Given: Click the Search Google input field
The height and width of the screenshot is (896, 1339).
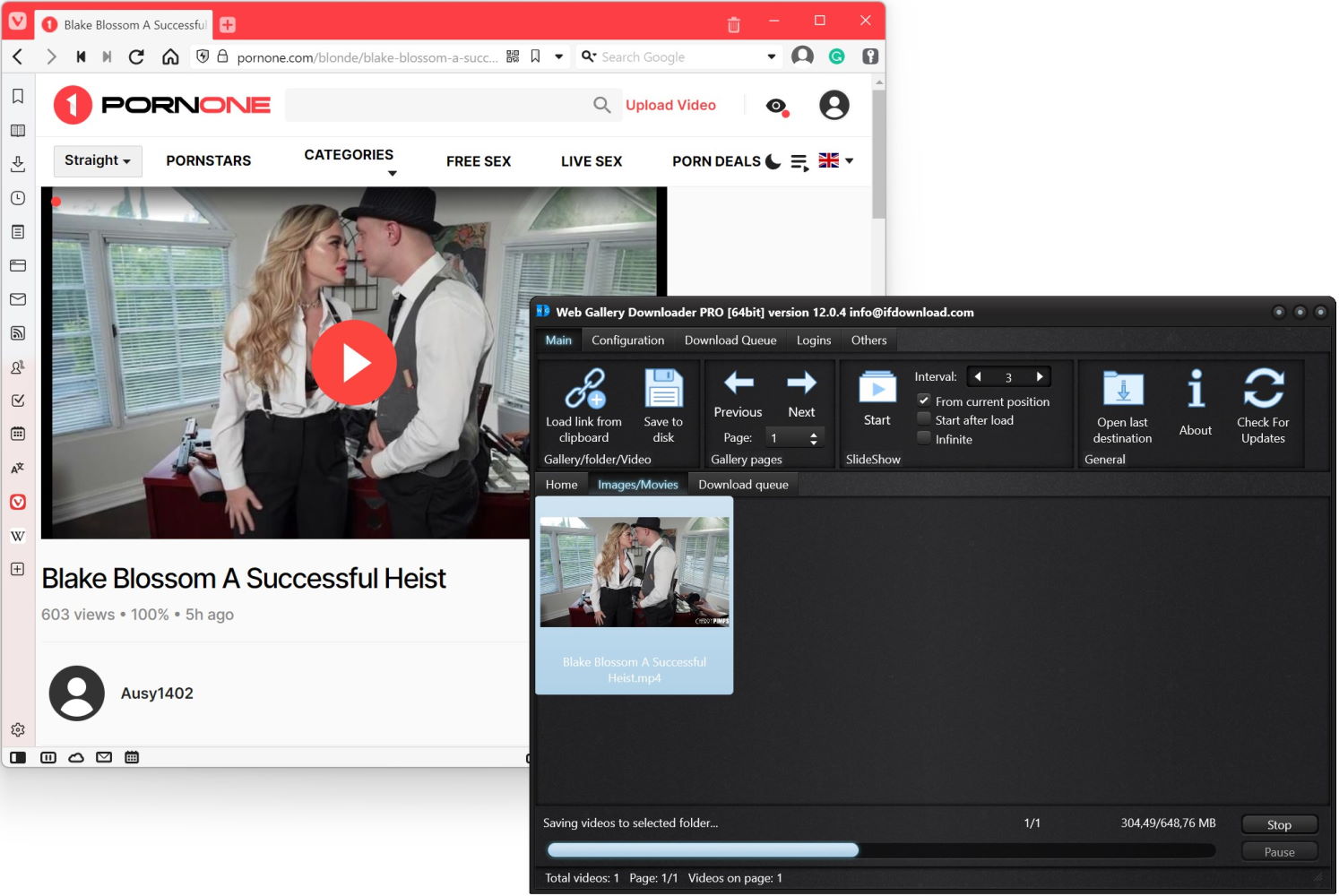Looking at the screenshot, I should (x=679, y=56).
